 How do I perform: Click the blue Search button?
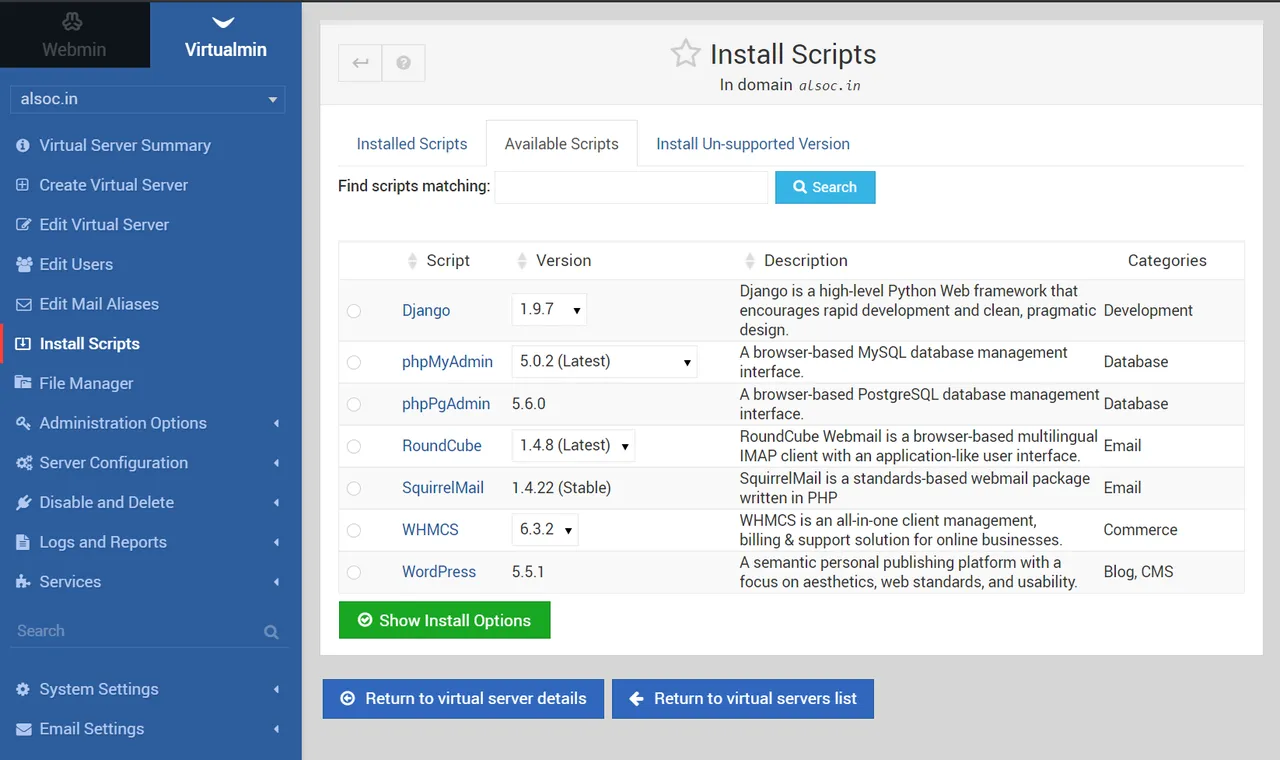click(825, 187)
